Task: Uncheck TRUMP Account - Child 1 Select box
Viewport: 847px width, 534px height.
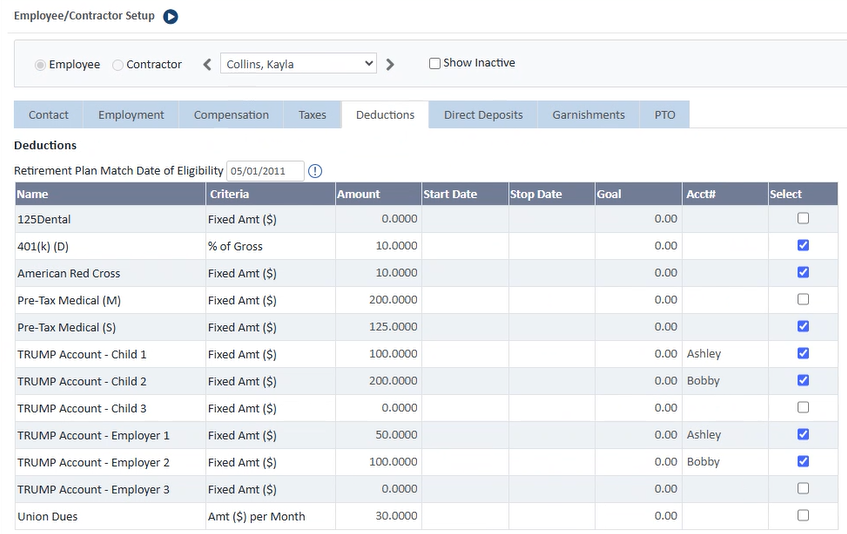Action: tap(803, 353)
